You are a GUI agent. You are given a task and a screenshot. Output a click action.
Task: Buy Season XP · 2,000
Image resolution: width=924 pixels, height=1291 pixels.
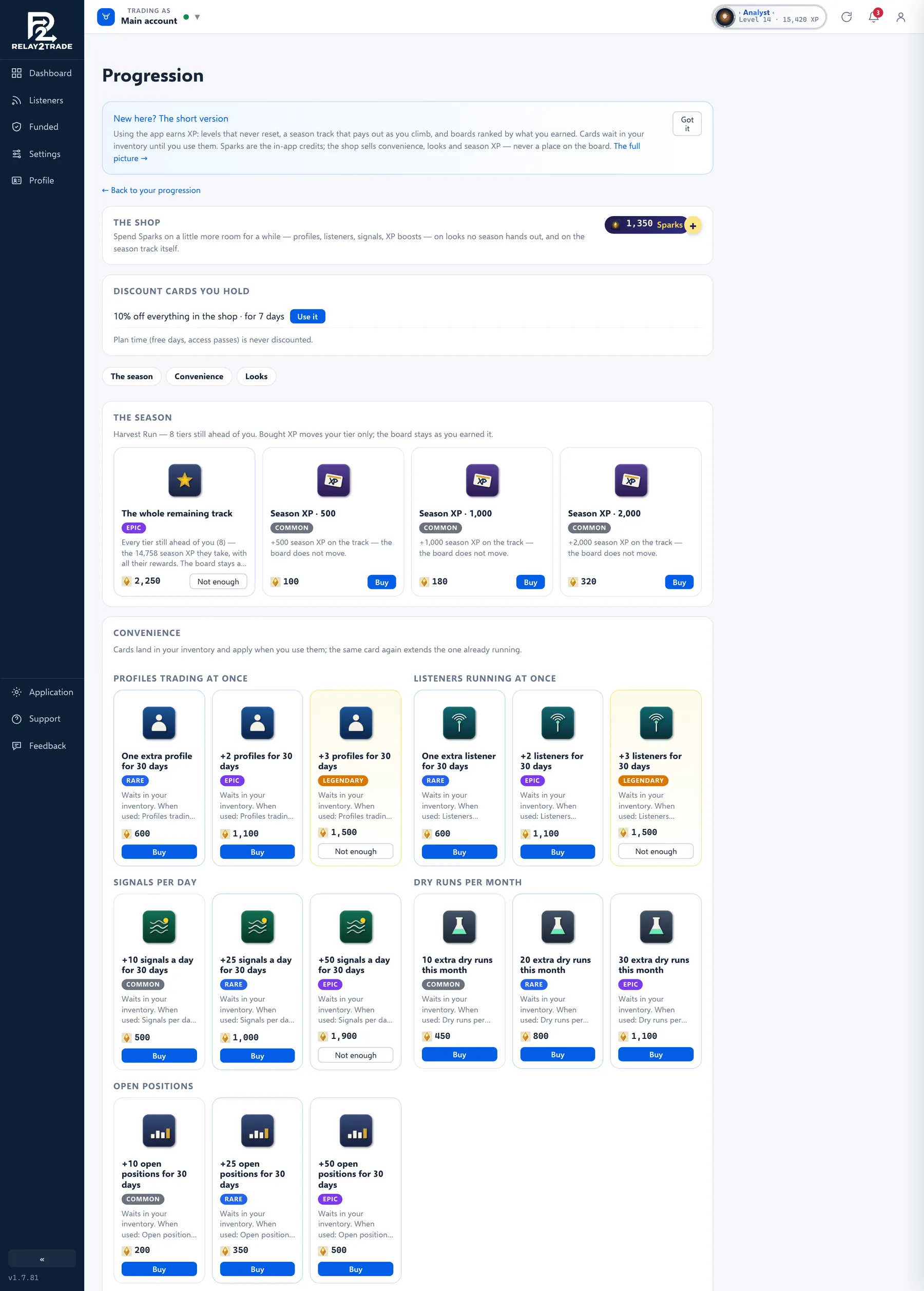pos(679,582)
